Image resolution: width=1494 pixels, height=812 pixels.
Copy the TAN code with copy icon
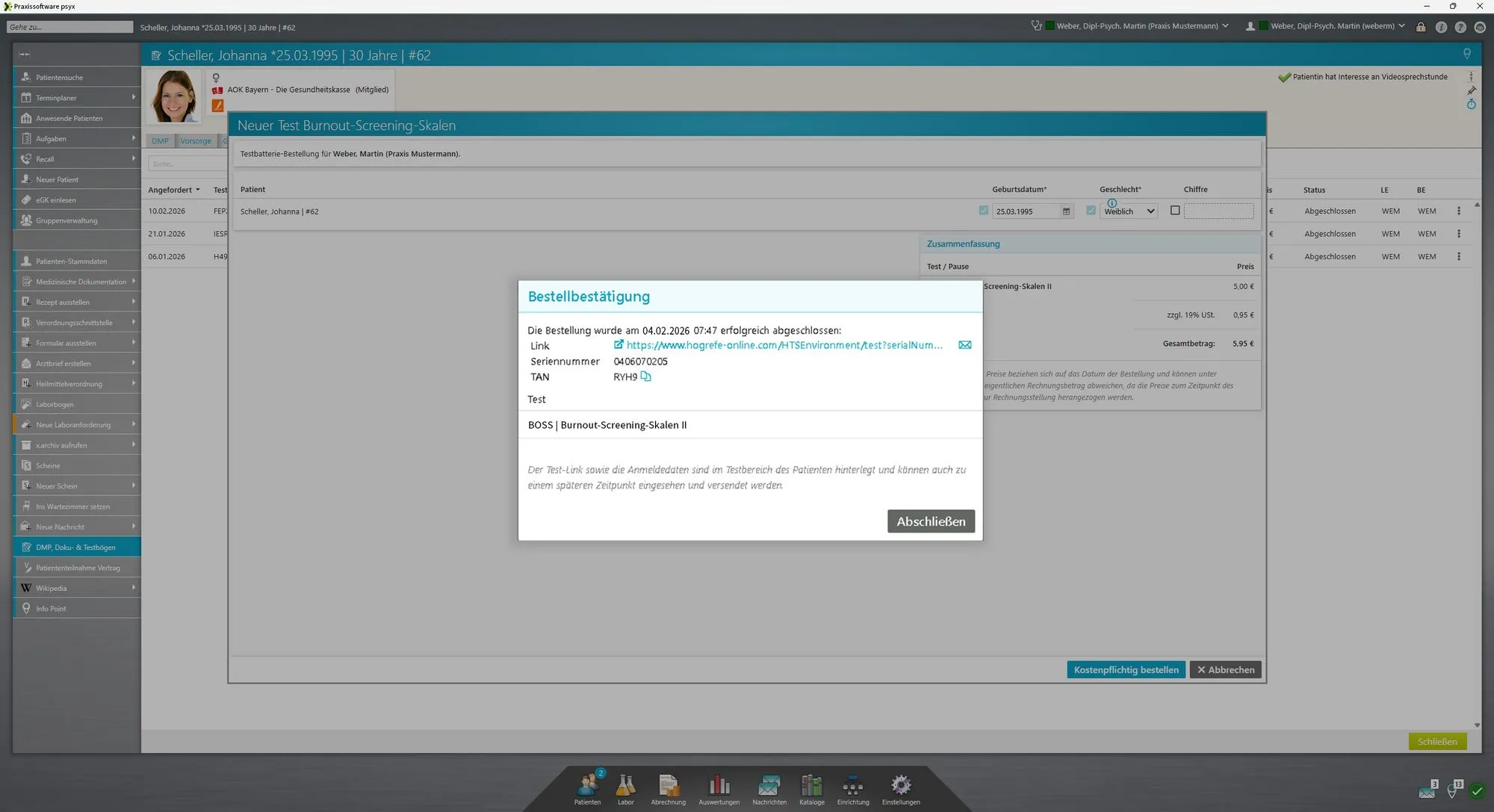pos(645,376)
